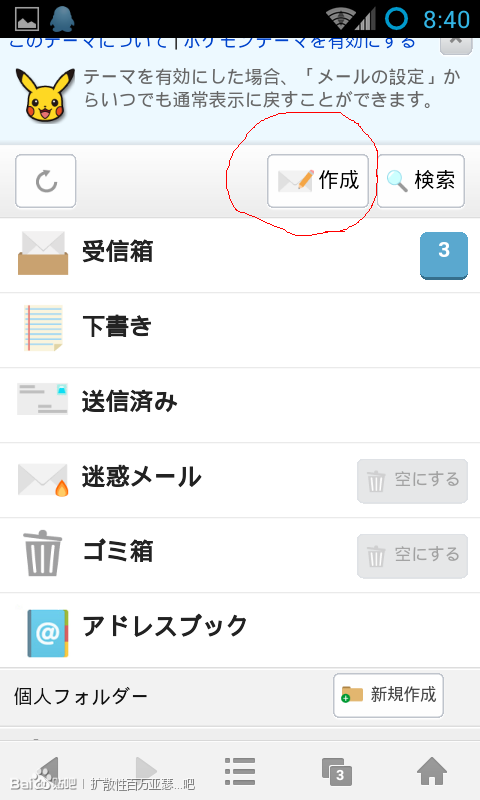Open the アドレスブック address book icon
The width and height of the screenshot is (480, 800).
click(47, 633)
